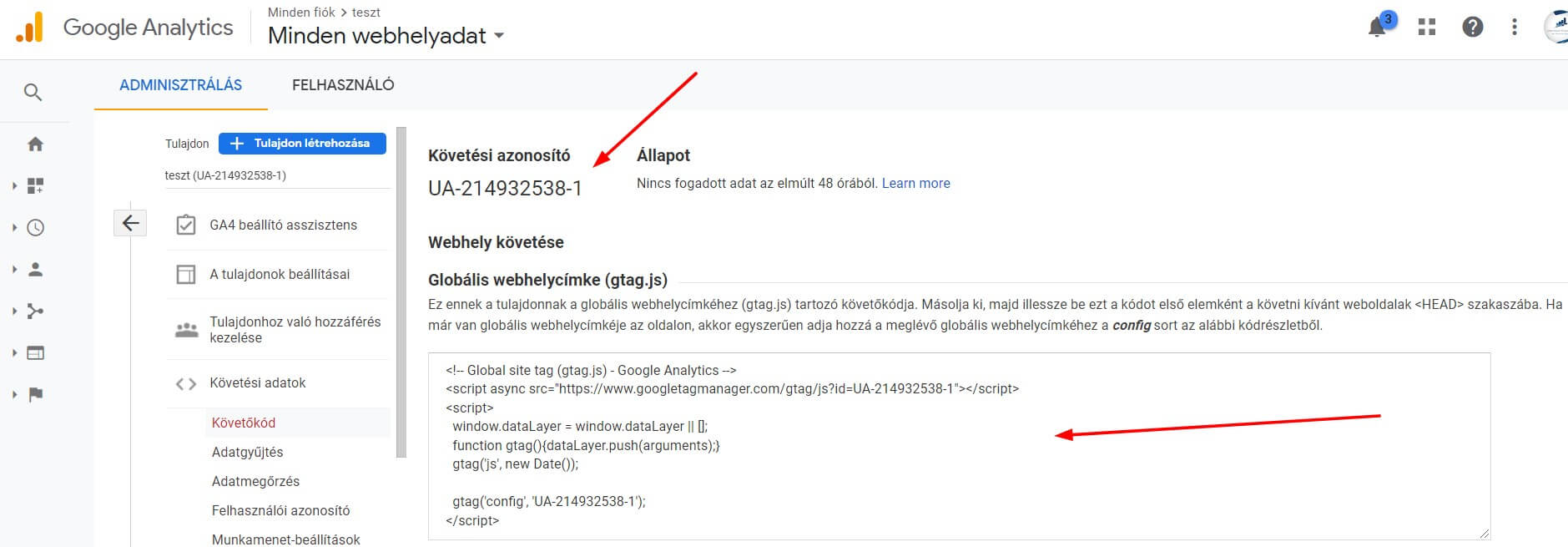Image resolution: width=1568 pixels, height=547 pixels.
Task: Select the Felhasználói azonosító submenu item
Action: pyautogui.click(x=280, y=510)
